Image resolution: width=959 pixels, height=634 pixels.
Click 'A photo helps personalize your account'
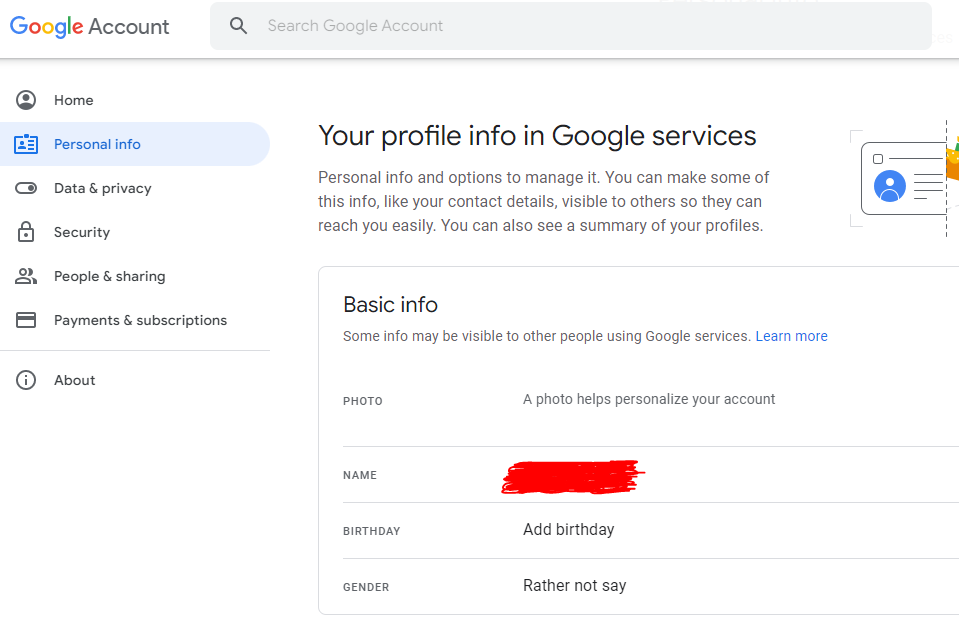pyautogui.click(x=649, y=399)
